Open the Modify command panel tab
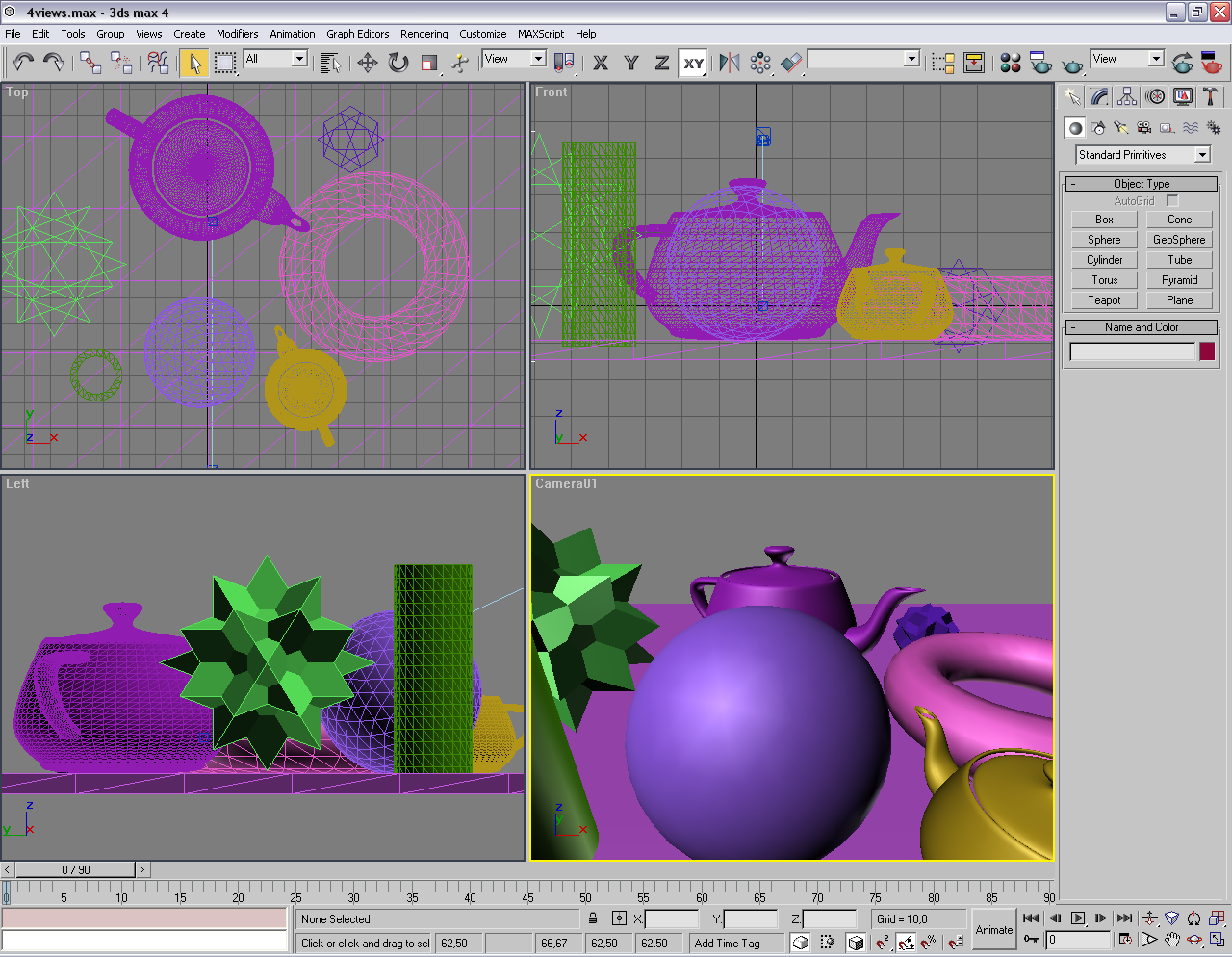 tap(1099, 96)
